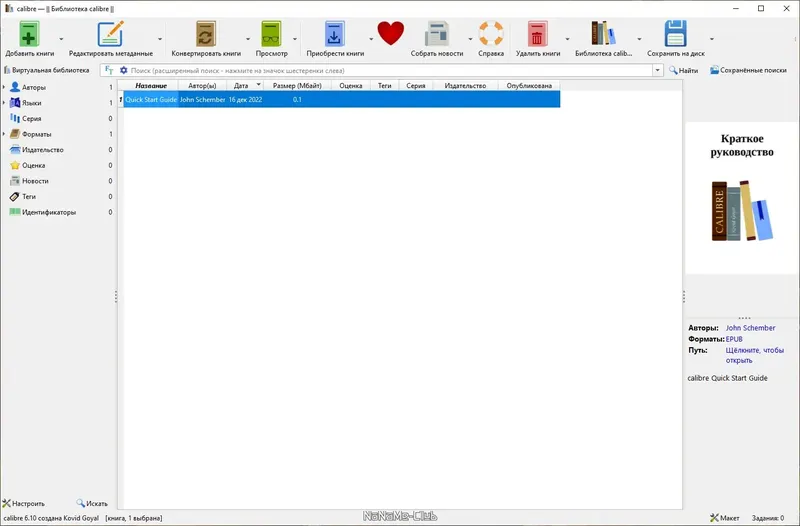Image resolution: width=800 pixels, height=526 pixels.
Task: Click the Собрать новости (Fetch news) icon
Action: click(x=437, y=34)
